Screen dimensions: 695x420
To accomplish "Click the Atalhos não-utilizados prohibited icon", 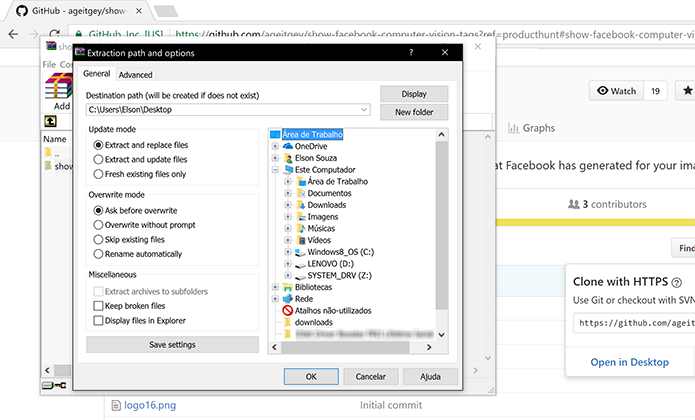I will coord(288,311).
